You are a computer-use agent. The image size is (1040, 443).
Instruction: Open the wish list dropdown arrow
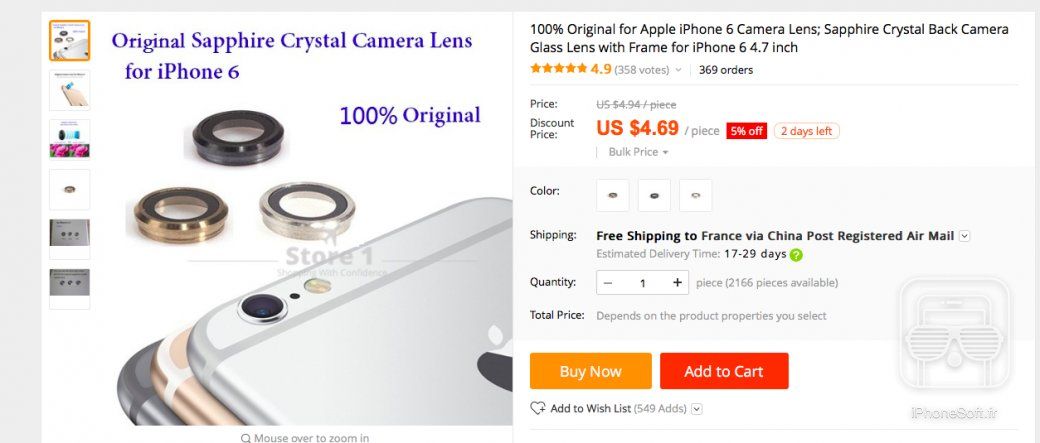tap(697, 408)
